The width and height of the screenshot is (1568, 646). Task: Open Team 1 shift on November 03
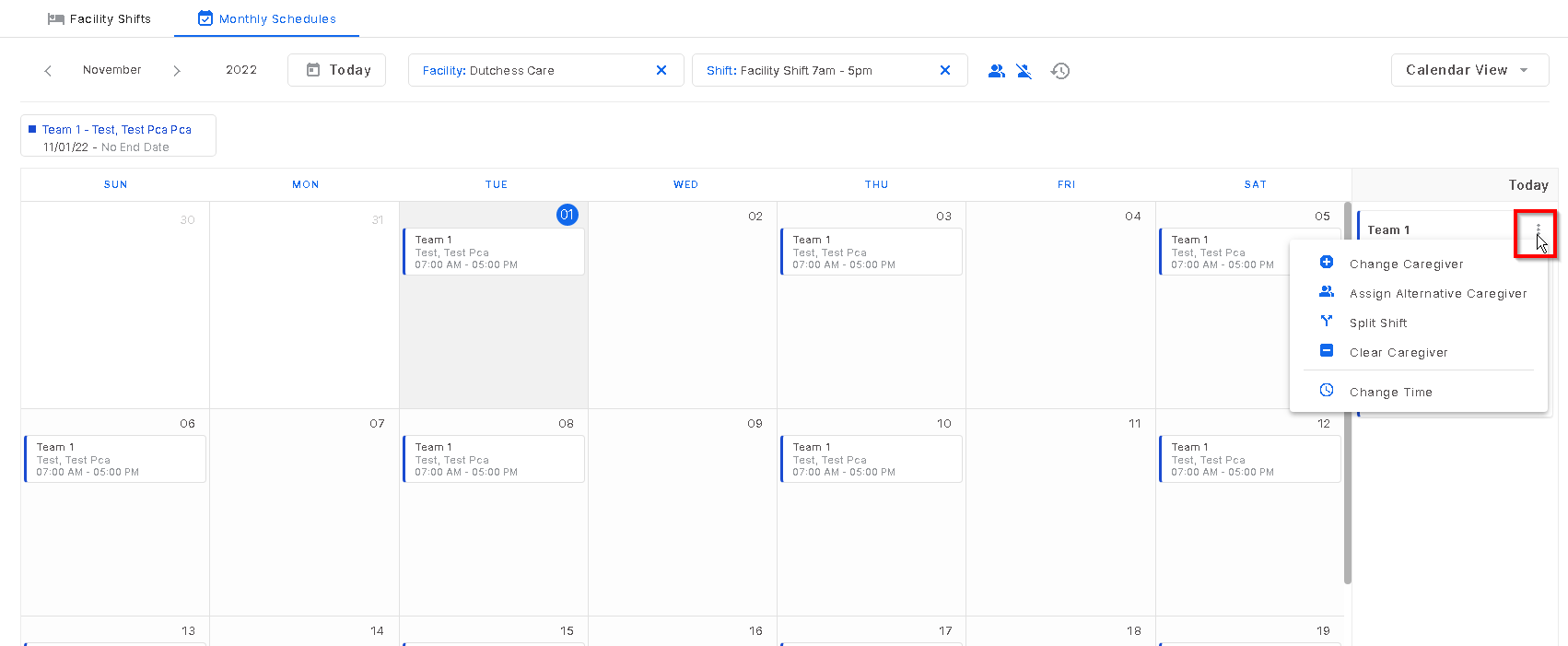pos(872,252)
